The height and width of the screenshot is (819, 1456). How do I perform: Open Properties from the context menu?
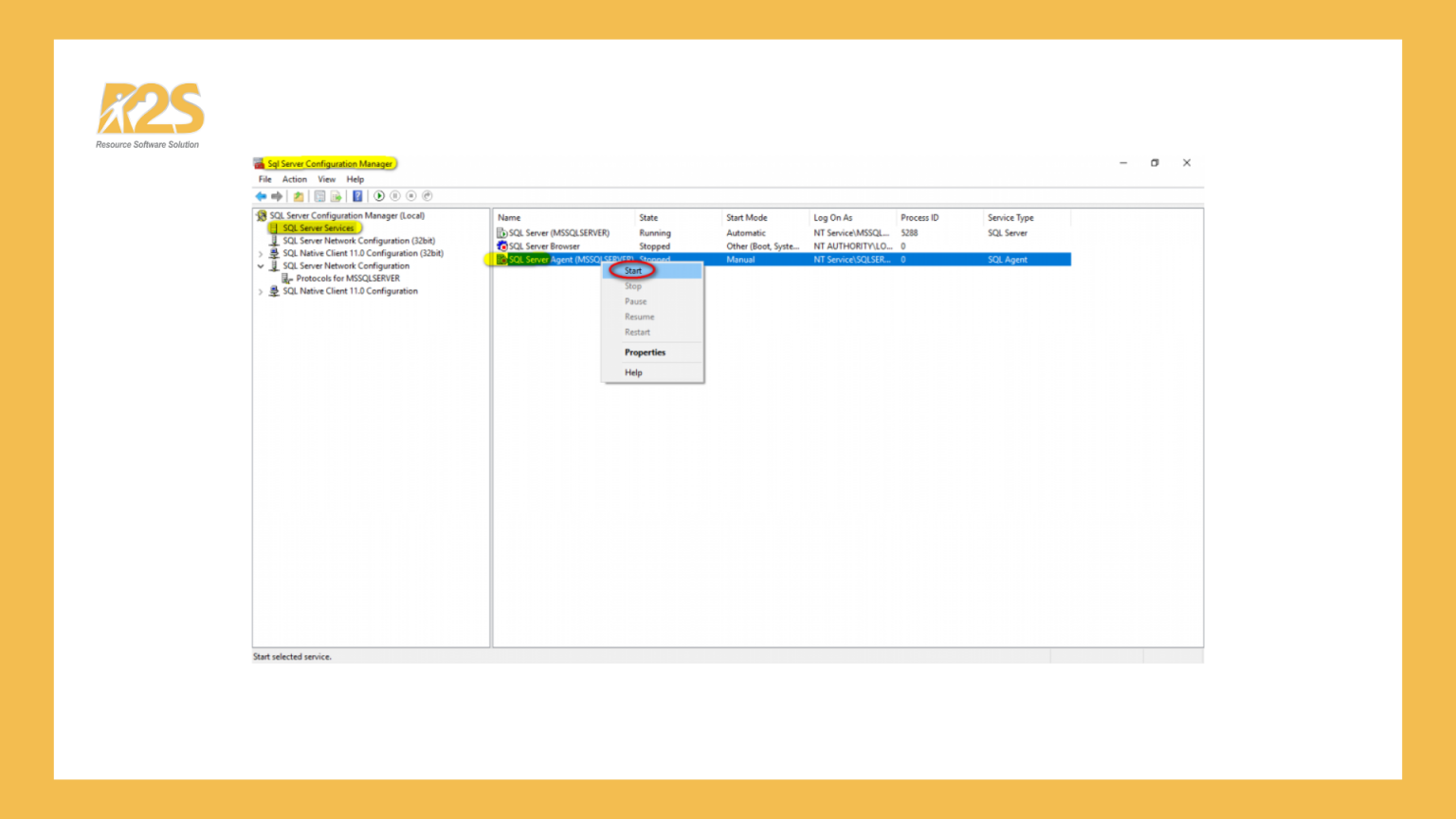coord(645,352)
